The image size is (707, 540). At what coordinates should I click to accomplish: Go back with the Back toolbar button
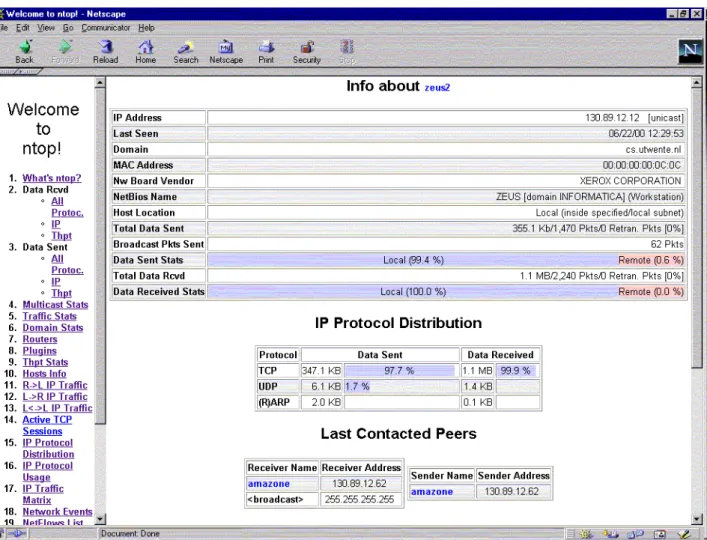25,52
